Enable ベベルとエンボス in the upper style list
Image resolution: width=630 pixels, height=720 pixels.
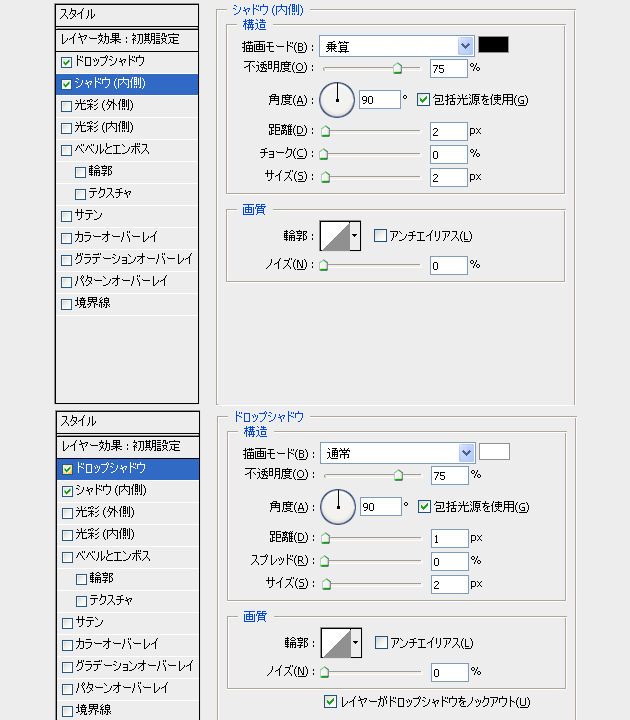tap(67, 150)
